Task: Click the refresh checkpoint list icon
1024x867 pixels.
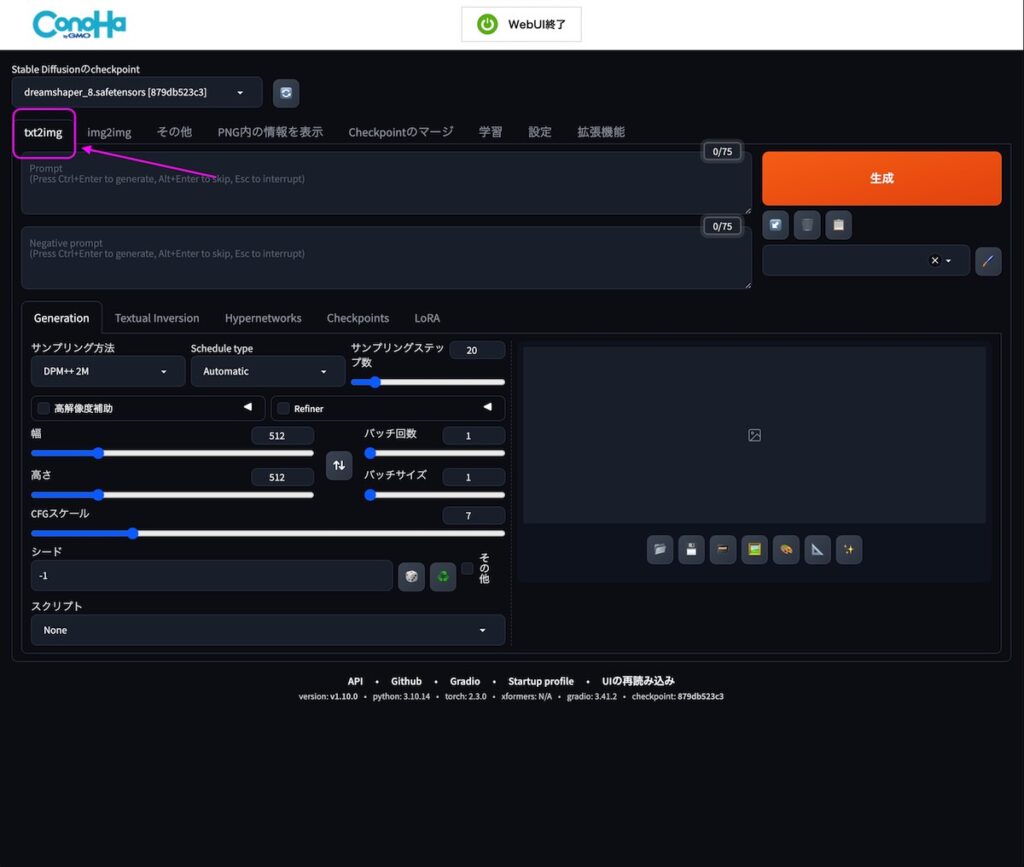Action: pyautogui.click(x=286, y=93)
